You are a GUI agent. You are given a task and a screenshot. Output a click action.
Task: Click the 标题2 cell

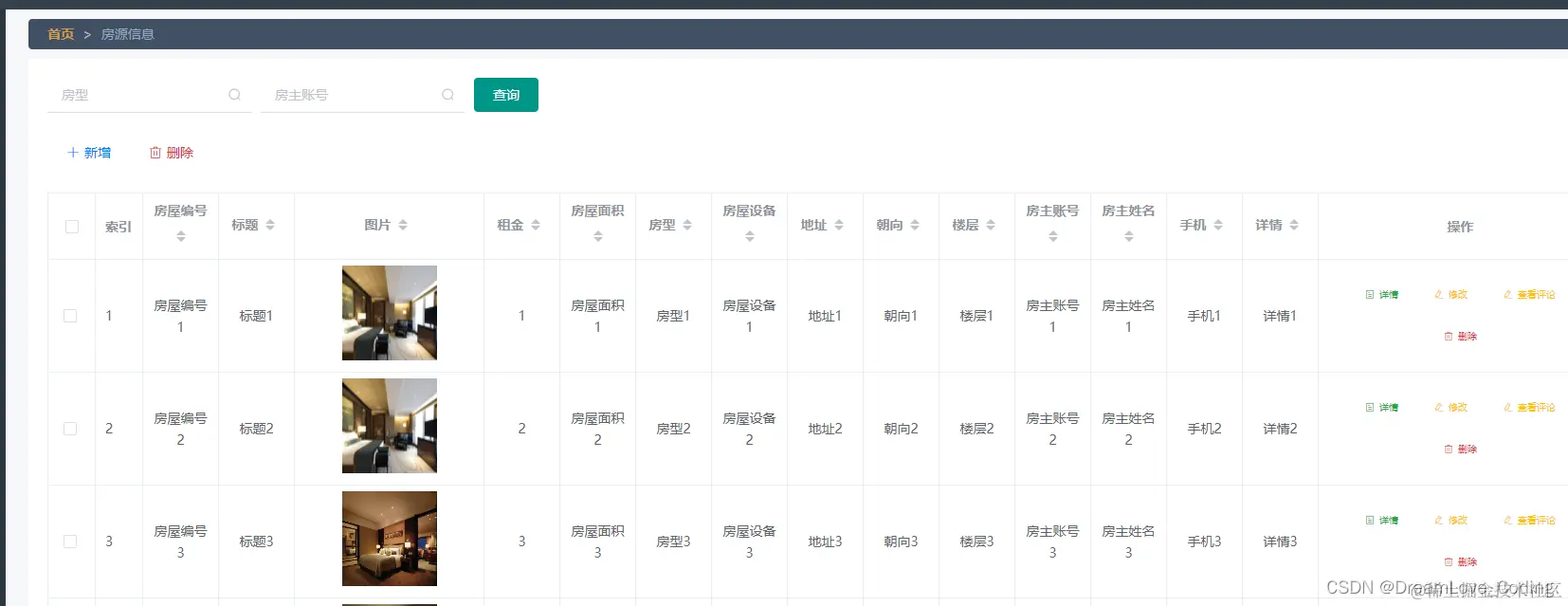pos(256,429)
